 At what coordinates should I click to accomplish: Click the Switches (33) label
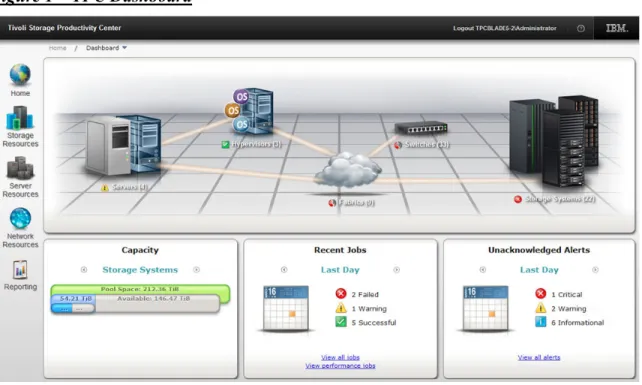pyautogui.click(x=427, y=145)
